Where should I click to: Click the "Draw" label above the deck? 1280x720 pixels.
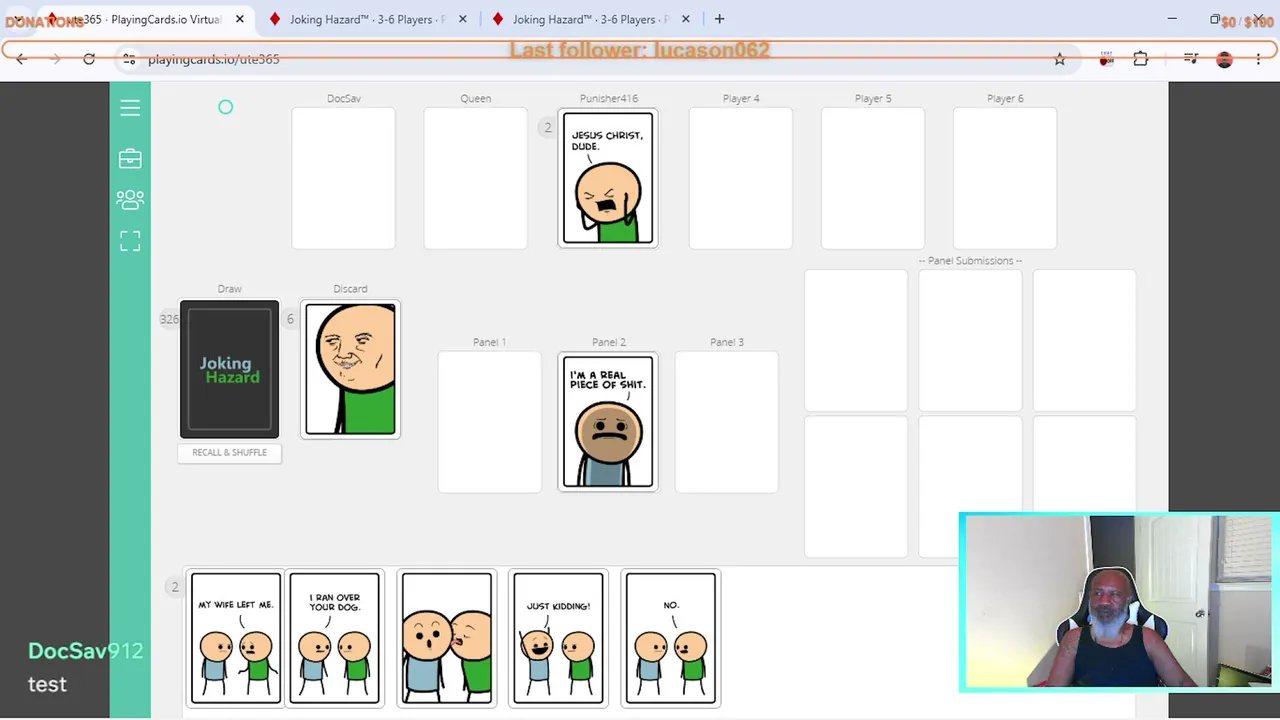pos(229,289)
